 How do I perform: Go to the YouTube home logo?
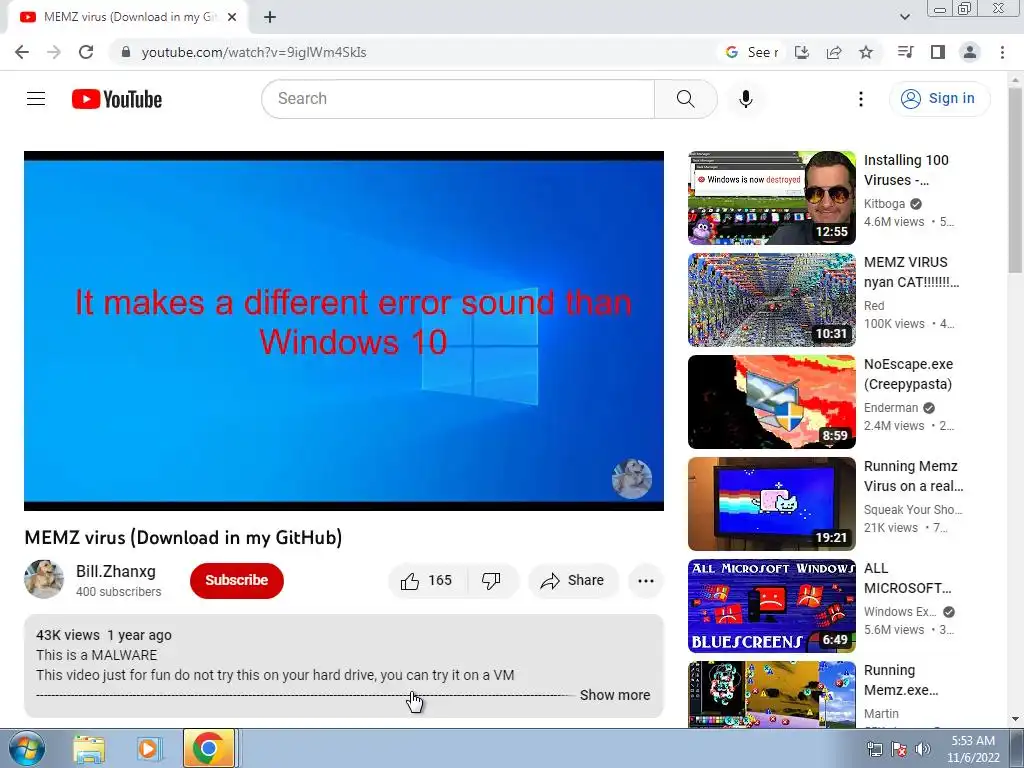coord(117,99)
